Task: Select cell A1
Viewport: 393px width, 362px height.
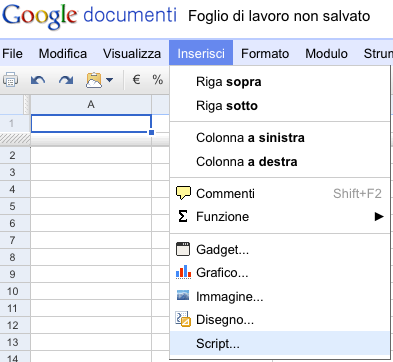Action: tap(91, 124)
